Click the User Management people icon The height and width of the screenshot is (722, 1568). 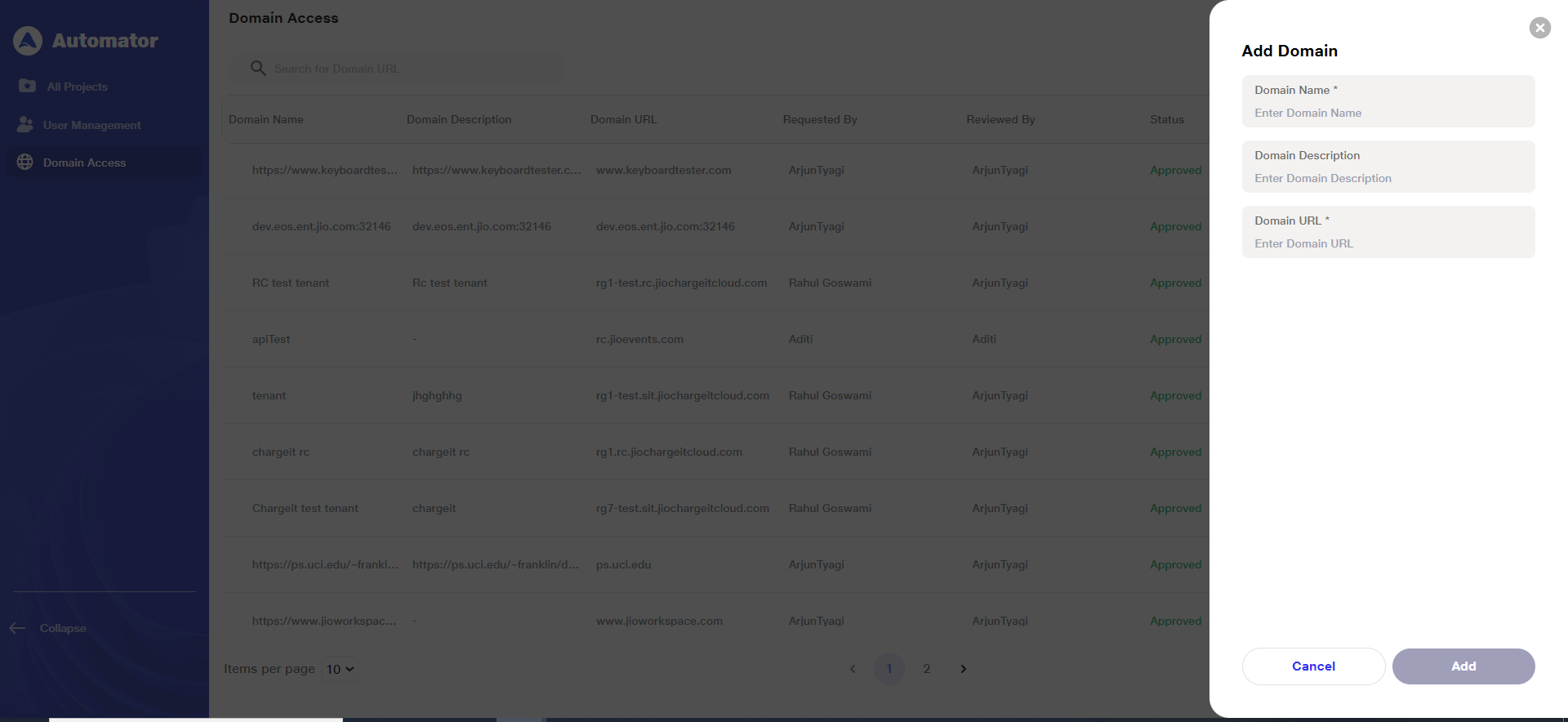point(25,124)
